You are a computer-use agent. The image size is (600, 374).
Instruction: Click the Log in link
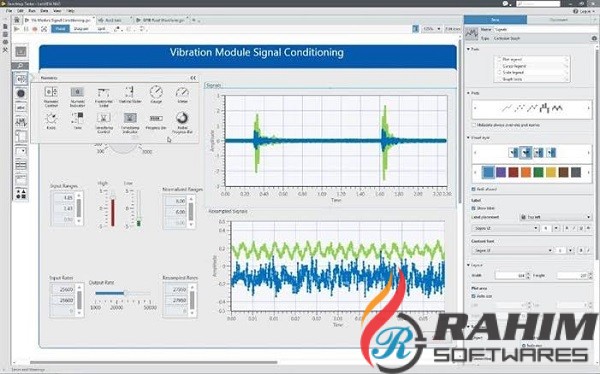(586, 11)
